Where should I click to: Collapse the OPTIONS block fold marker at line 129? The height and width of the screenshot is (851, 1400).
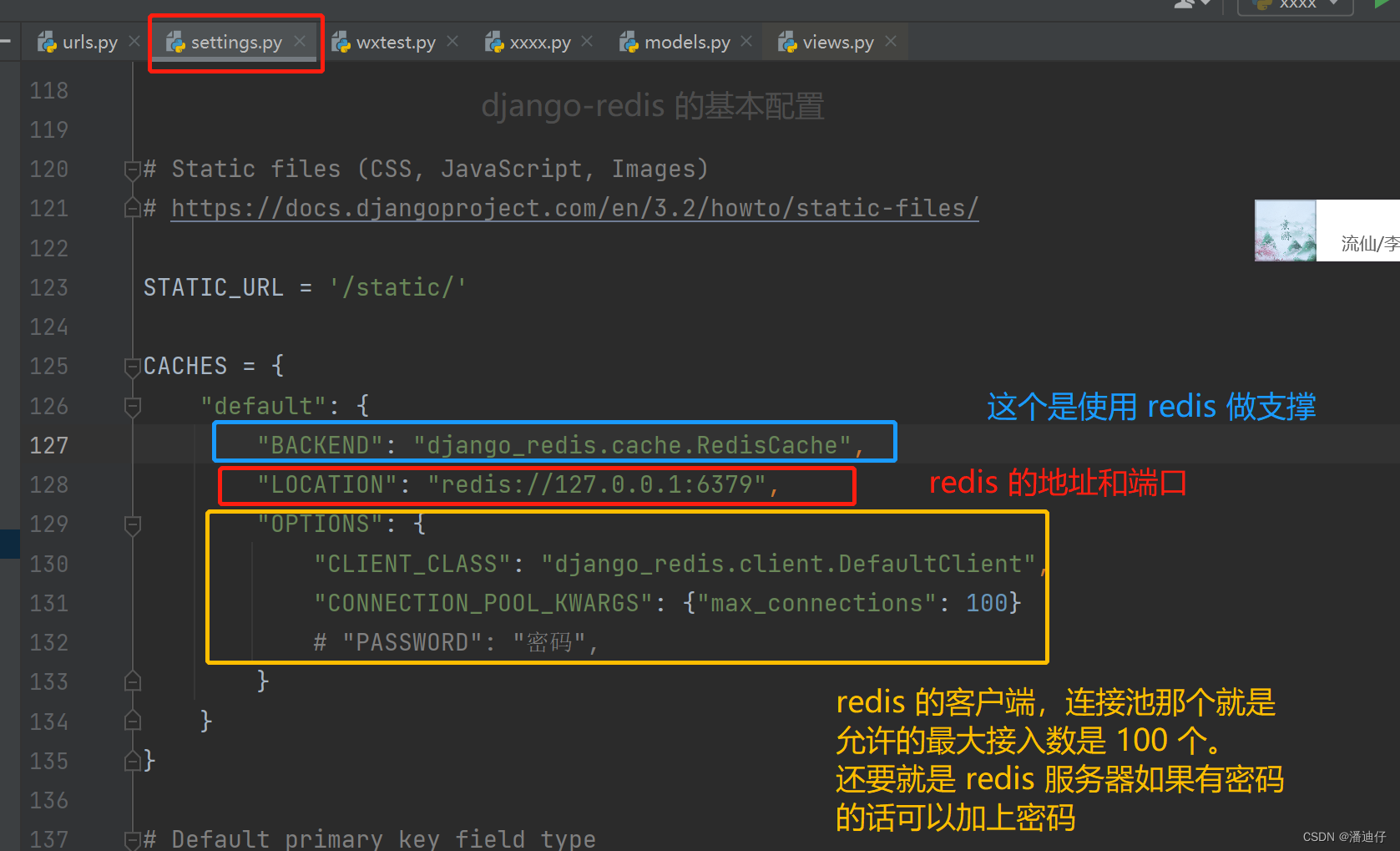(132, 525)
